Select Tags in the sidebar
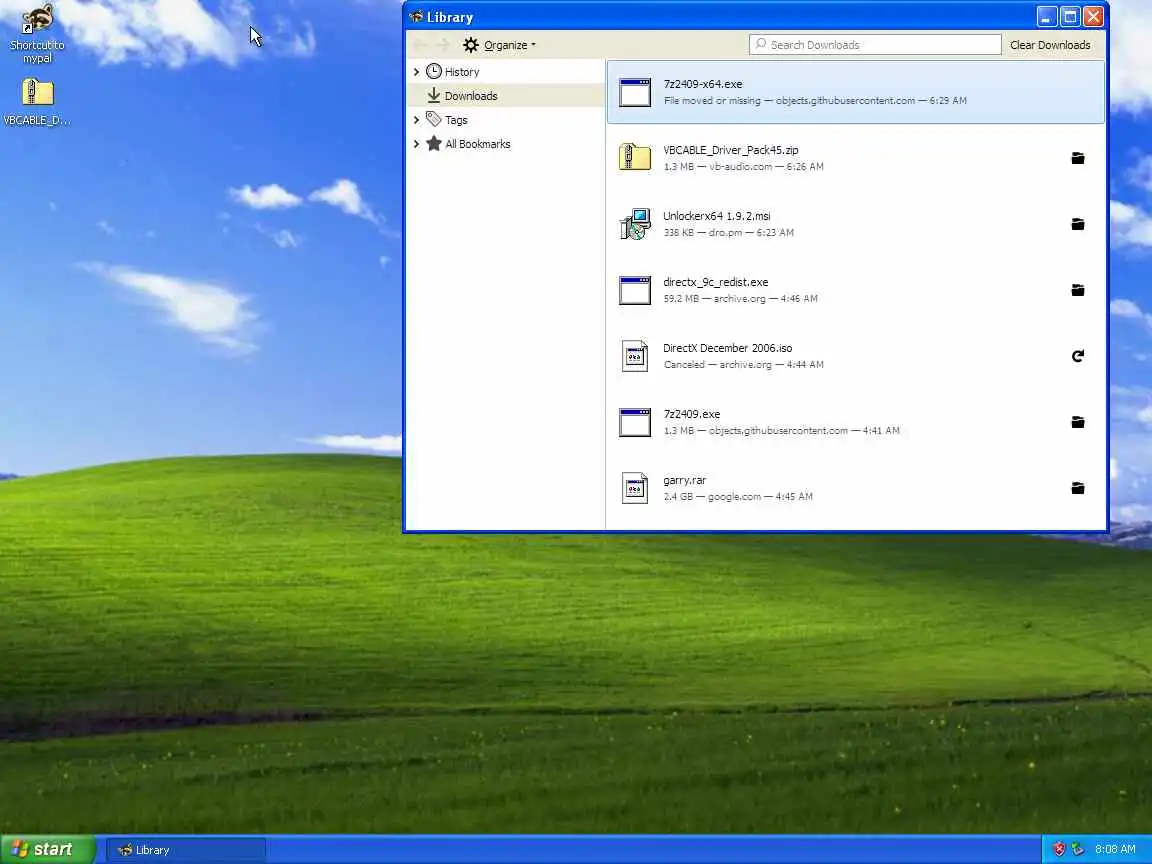The image size is (1152, 864). point(505,120)
